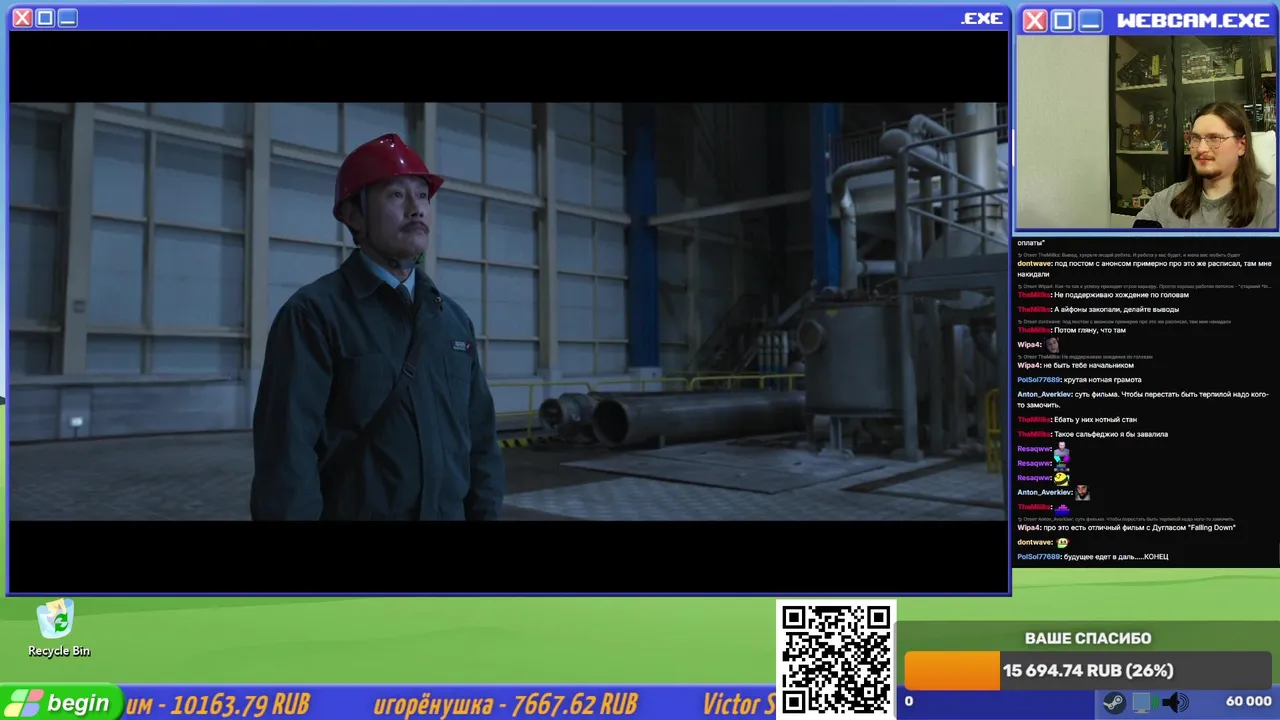Screen dimensions: 1280x720
Task: Click the 'ВАШЕ СПАСИБО' goal title
Action: (1088, 638)
